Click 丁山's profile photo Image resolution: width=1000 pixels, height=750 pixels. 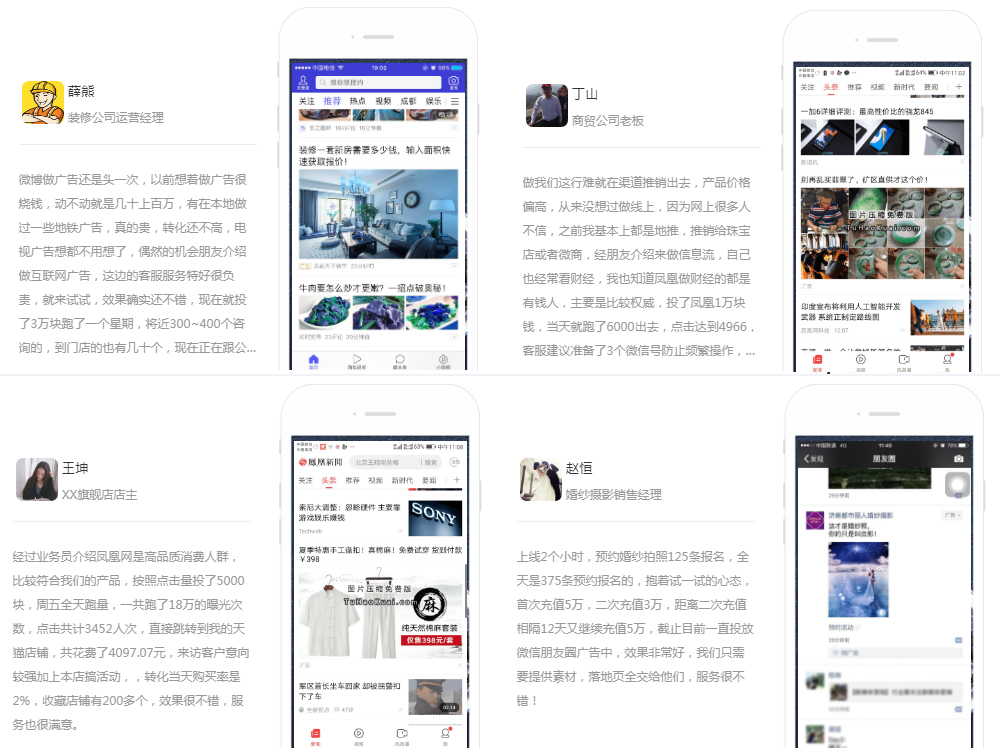click(547, 105)
